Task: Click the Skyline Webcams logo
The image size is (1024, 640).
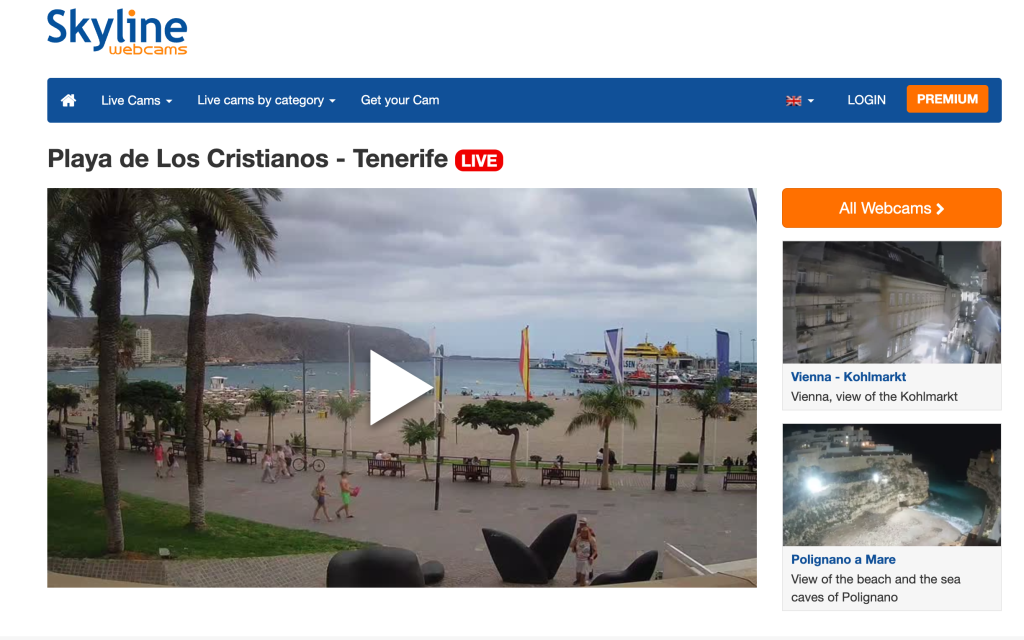Action: pos(117,31)
